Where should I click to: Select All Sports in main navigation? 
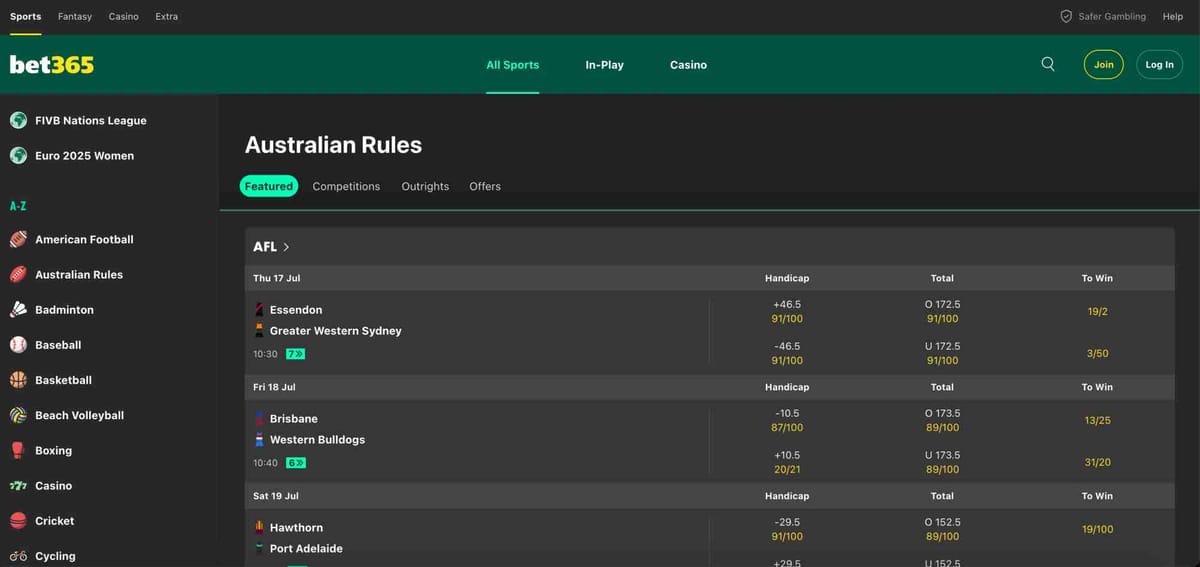513,65
